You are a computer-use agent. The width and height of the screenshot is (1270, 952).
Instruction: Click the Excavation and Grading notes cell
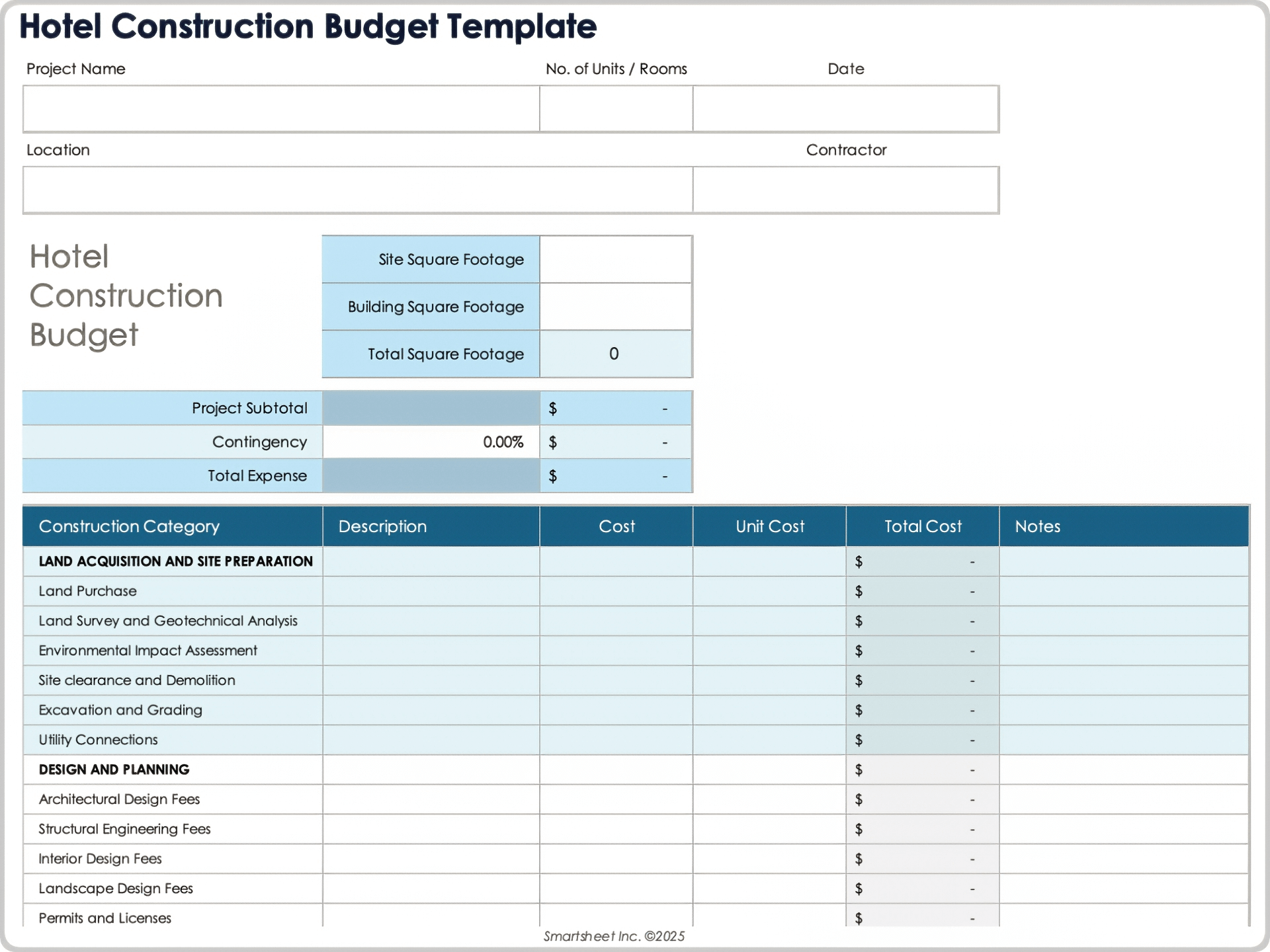[x=1123, y=710]
